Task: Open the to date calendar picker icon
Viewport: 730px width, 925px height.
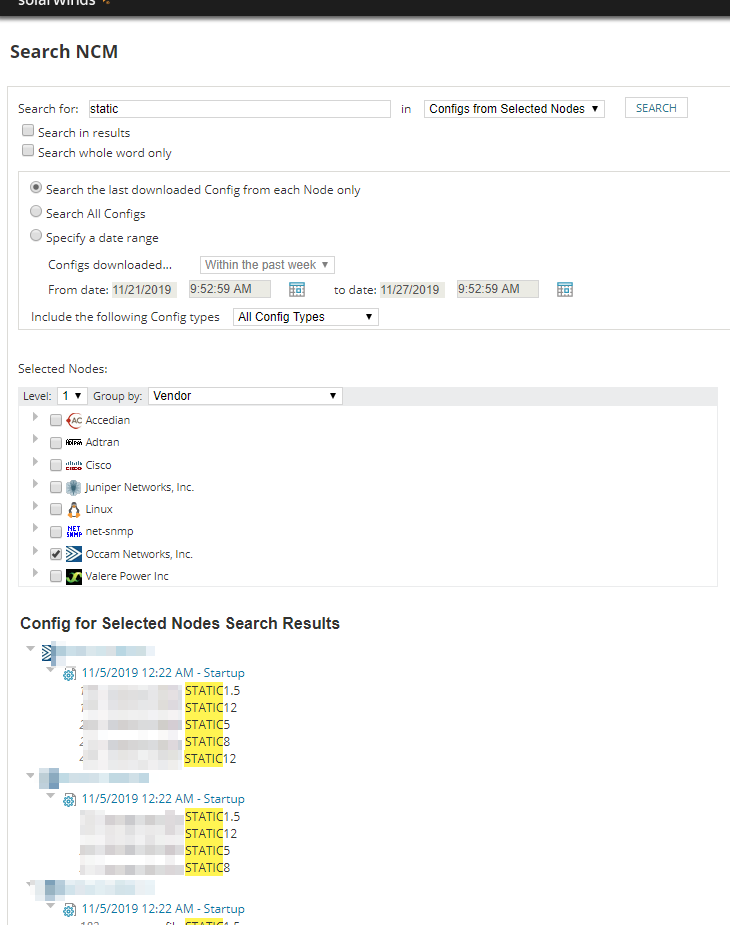Action: click(x=565, y=289)
